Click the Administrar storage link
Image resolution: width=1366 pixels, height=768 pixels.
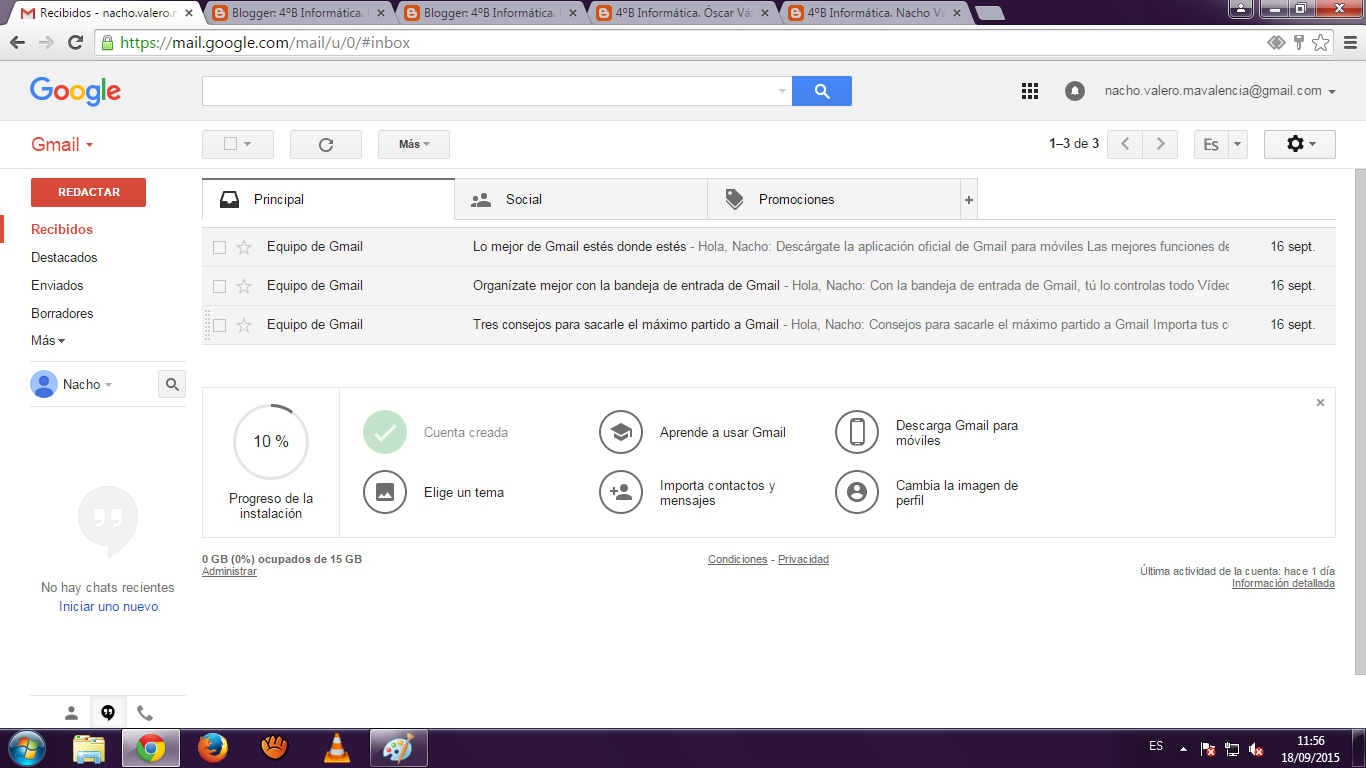(229, 572)
